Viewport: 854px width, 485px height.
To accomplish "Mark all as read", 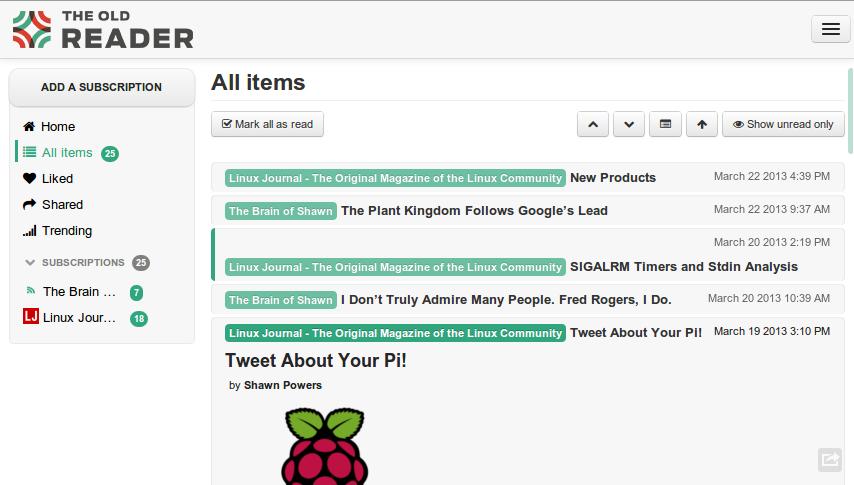I will pyautogui.click(x=267, y=124).
